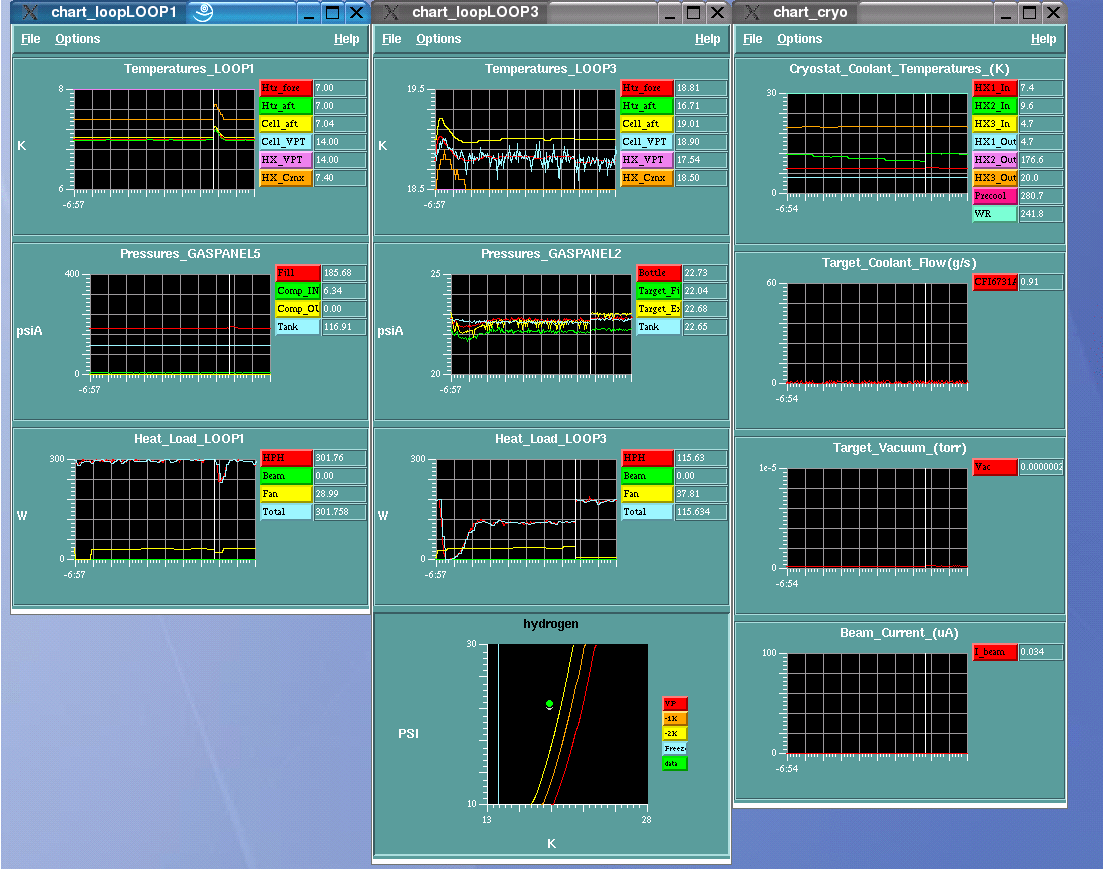Click HX3_Out legend in cryostat temperatures
Screen dimensions: 1103x869
(x=995, y=178)
